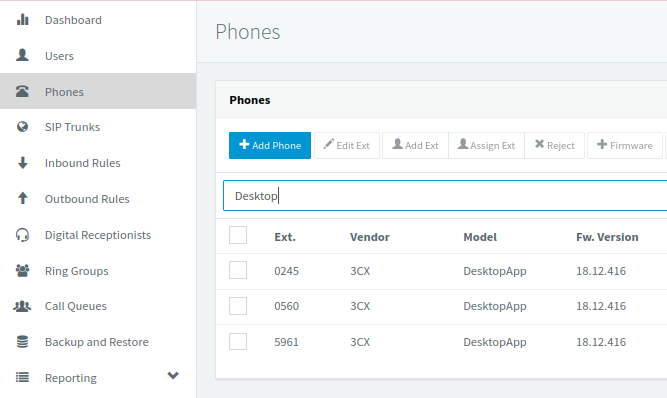667x398 pixels.
Task: Click the Digital Receptionists headset icon
Action: tap(22, 235)
